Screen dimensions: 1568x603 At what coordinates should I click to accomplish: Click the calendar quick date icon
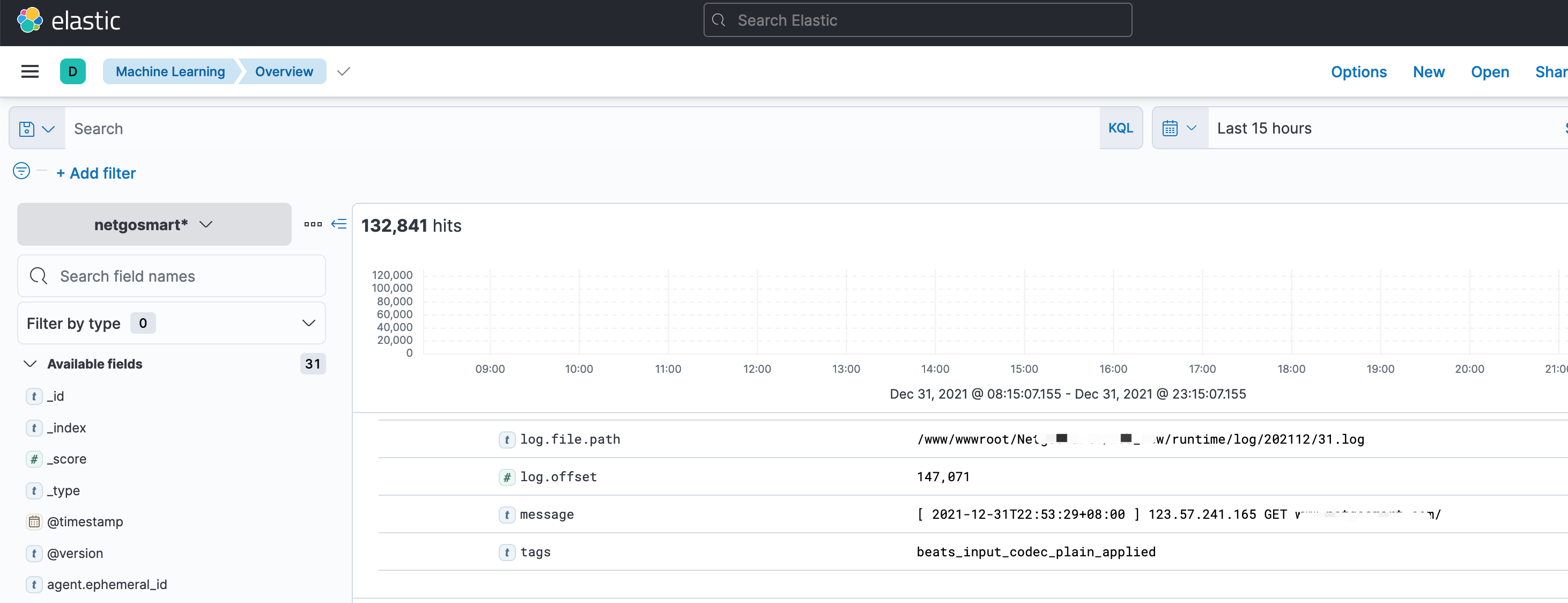(x=1170, y=129)
